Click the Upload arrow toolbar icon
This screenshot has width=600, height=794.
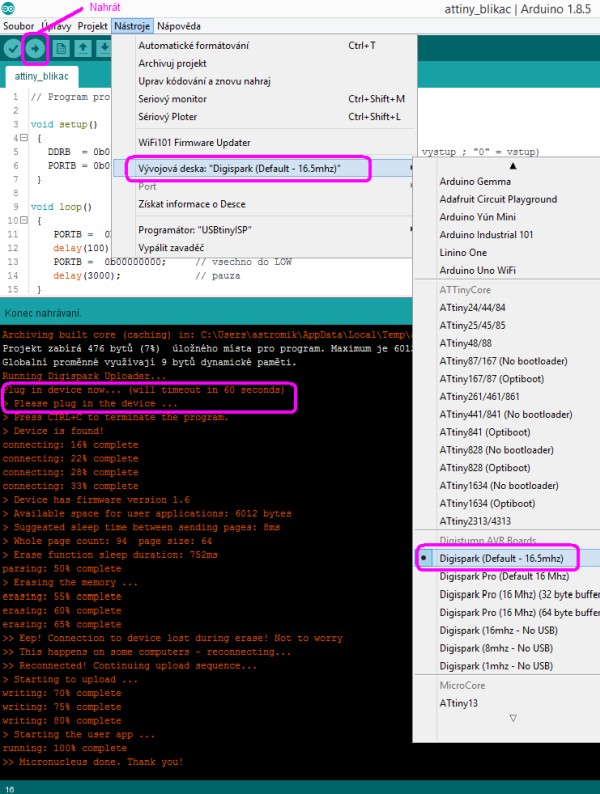pos(35,49)
